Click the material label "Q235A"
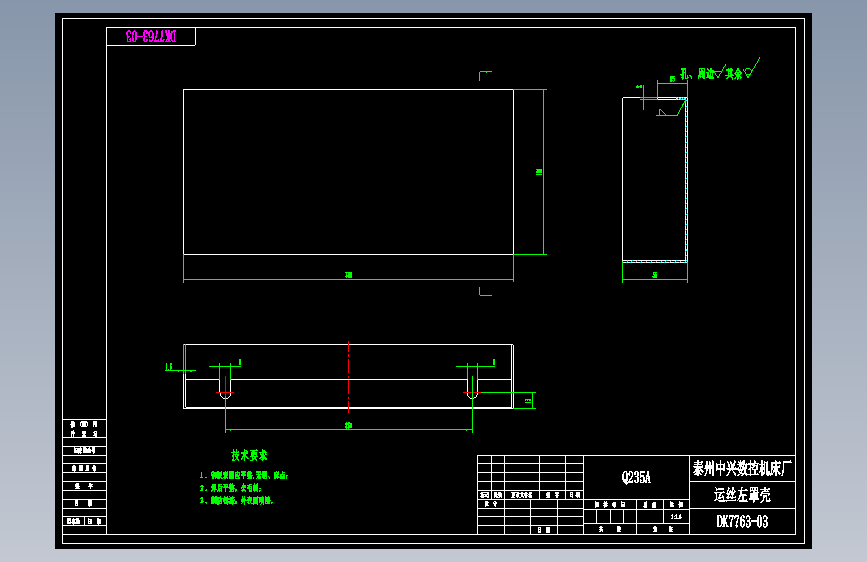 [x=636, y=477]
